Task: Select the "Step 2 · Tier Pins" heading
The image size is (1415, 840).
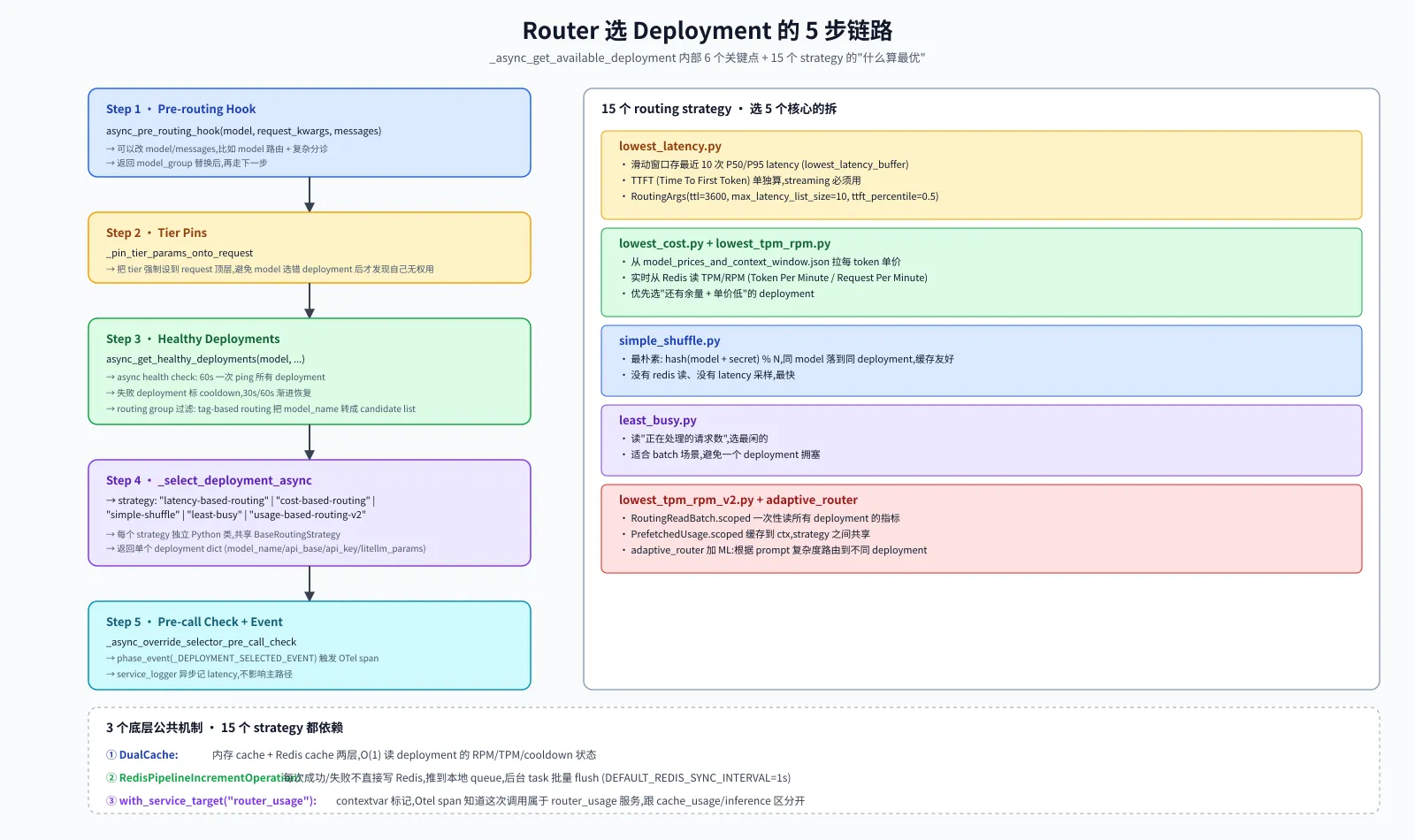Action: (x=157, y=233)
